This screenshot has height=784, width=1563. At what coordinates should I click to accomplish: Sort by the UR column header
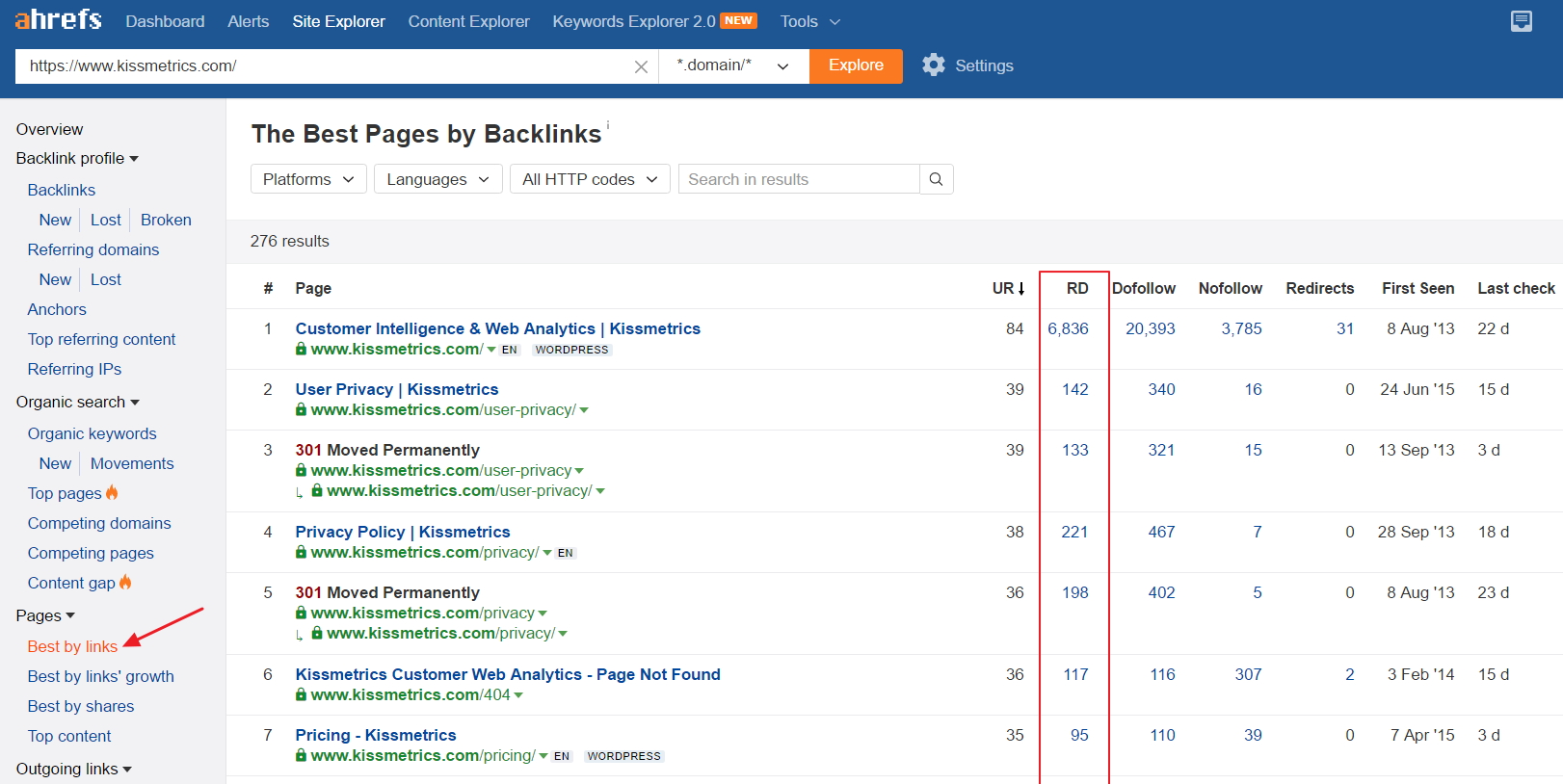pos(1008,288)
